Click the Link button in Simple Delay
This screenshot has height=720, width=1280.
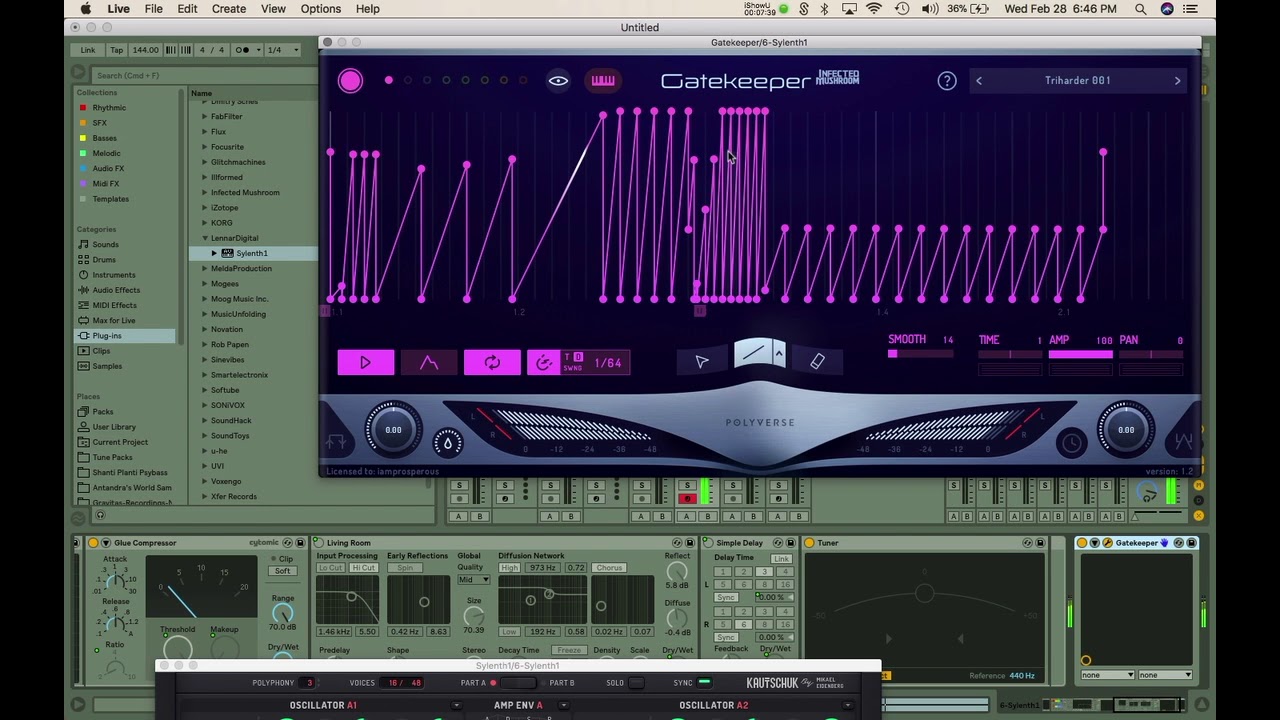781,558
